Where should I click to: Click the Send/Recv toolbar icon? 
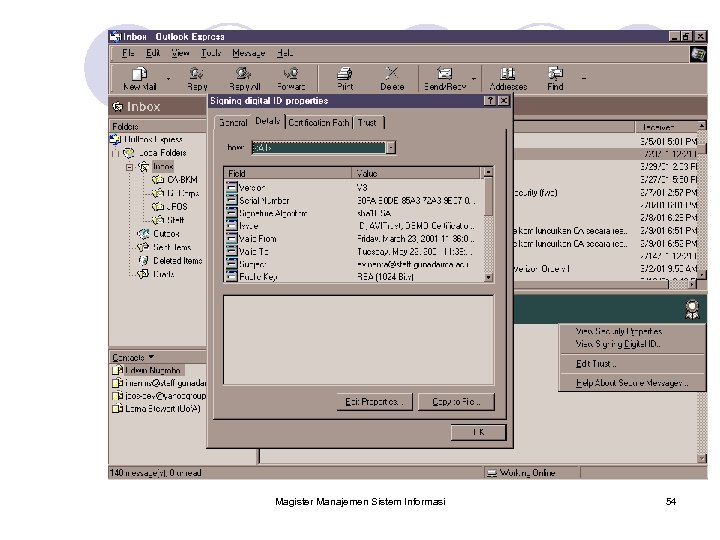(x=444, y=79)
